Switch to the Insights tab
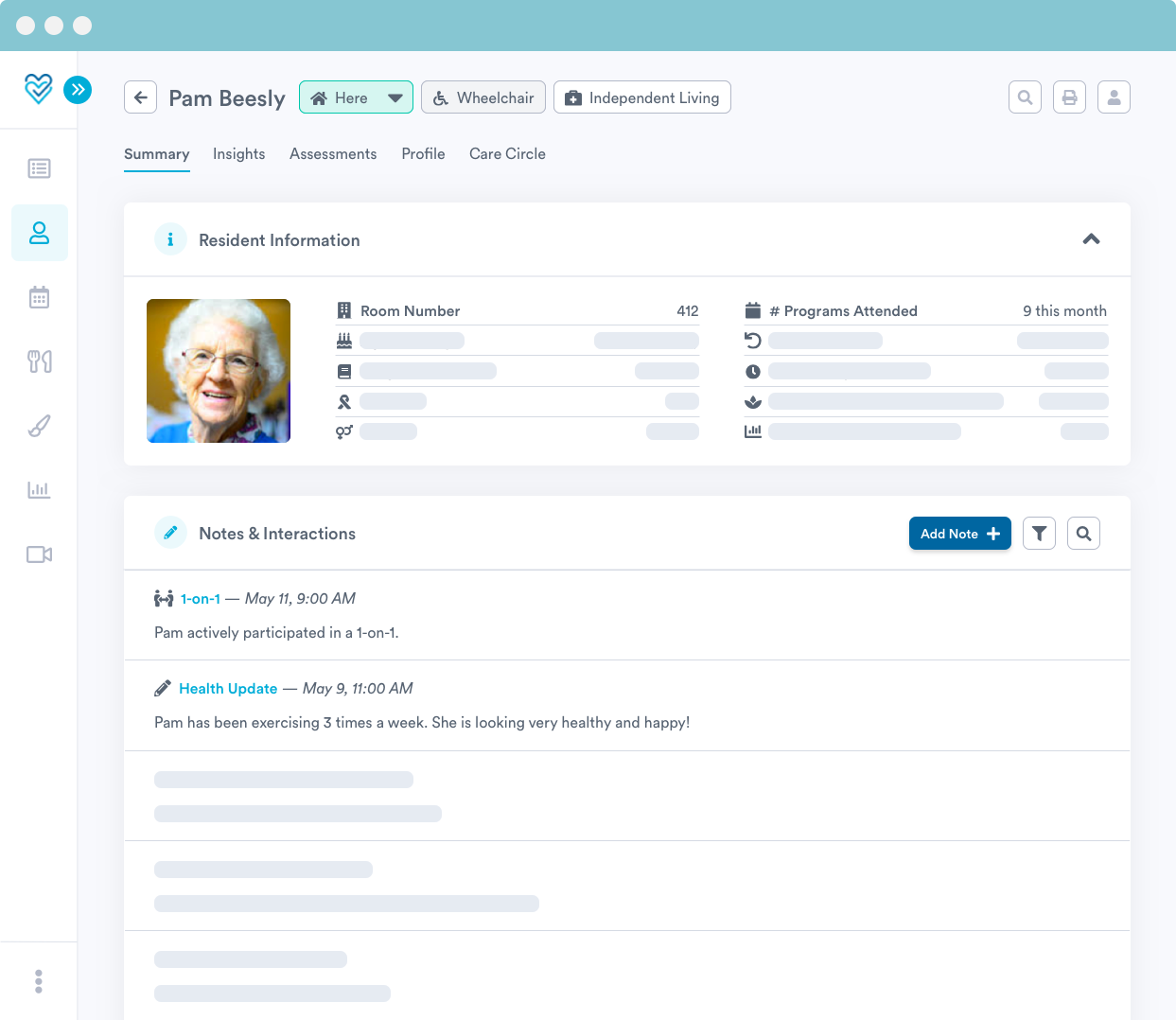The height and width of the screenshot is (1020, 1176). pyautogui.click(x=238, y=154)
